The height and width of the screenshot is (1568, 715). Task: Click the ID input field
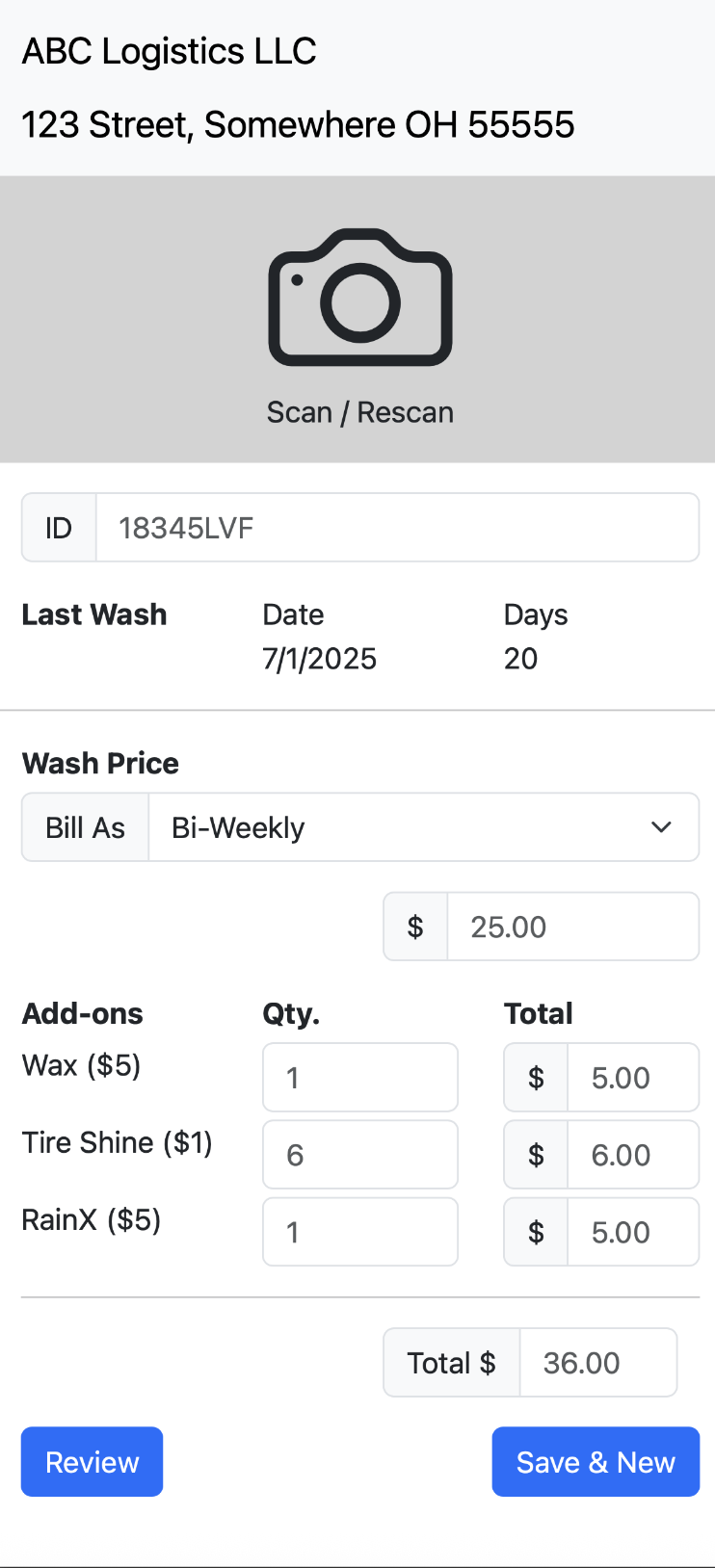coord(396,528)
